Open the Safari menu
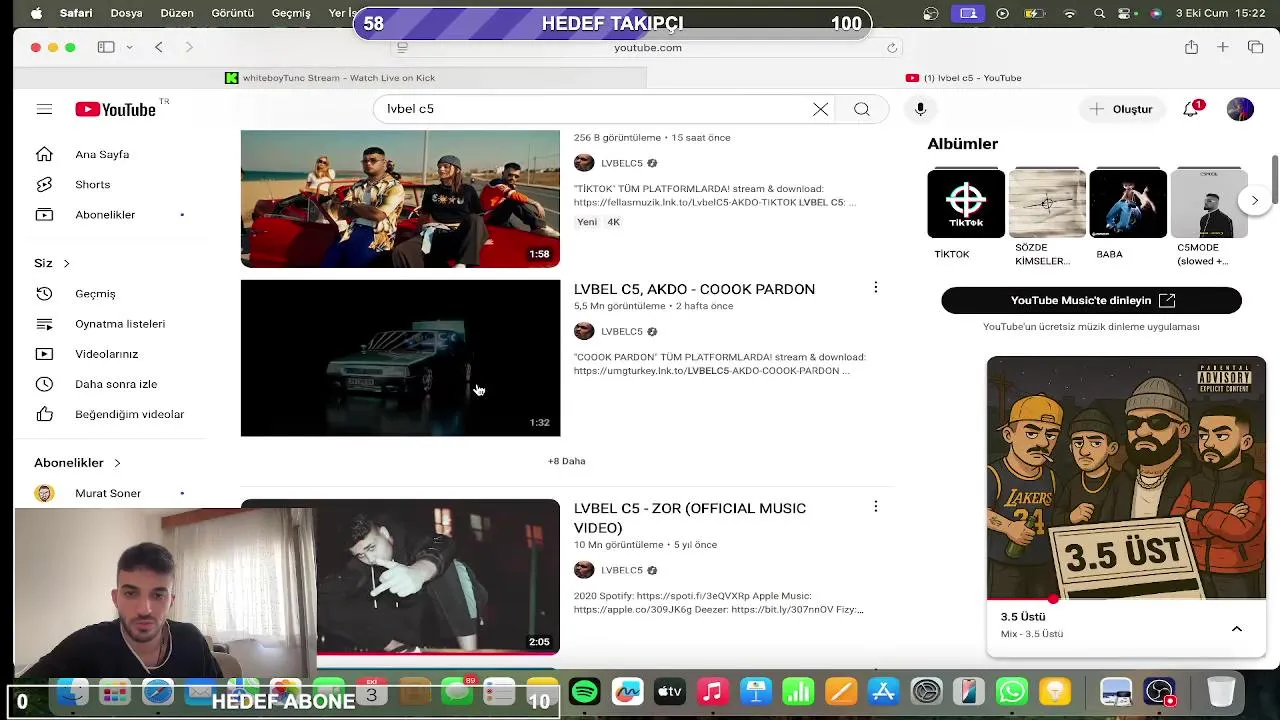This screenshot has height=720, width=1280. point(76,13)
